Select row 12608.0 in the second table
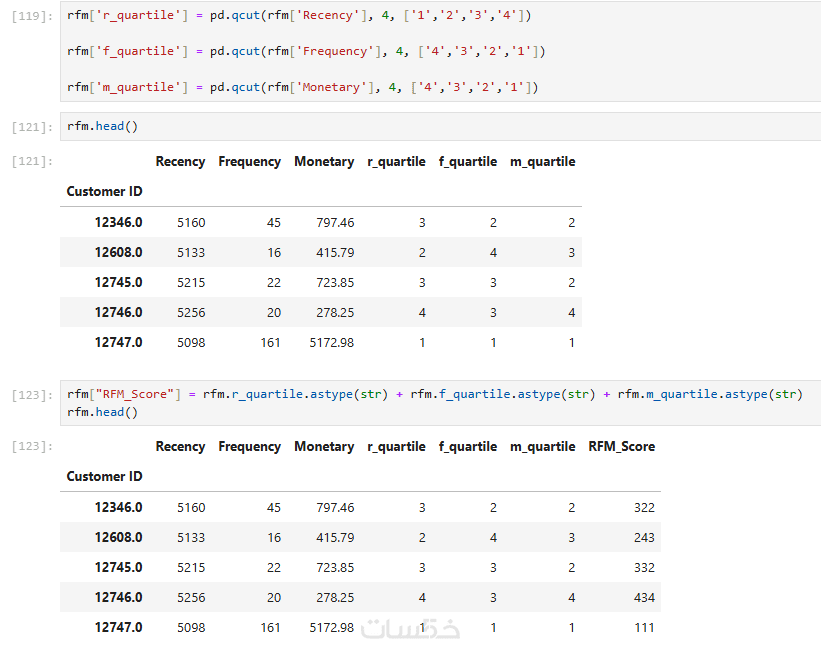The image size is (821, 652). 118,537
